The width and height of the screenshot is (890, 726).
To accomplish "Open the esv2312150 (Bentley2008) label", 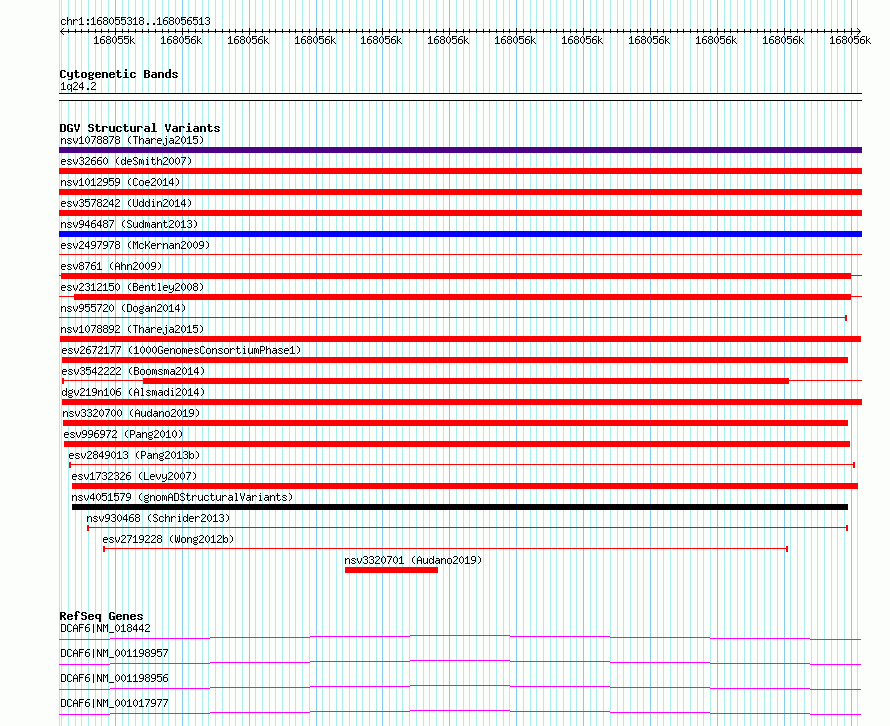I will [x=132, y=287].
